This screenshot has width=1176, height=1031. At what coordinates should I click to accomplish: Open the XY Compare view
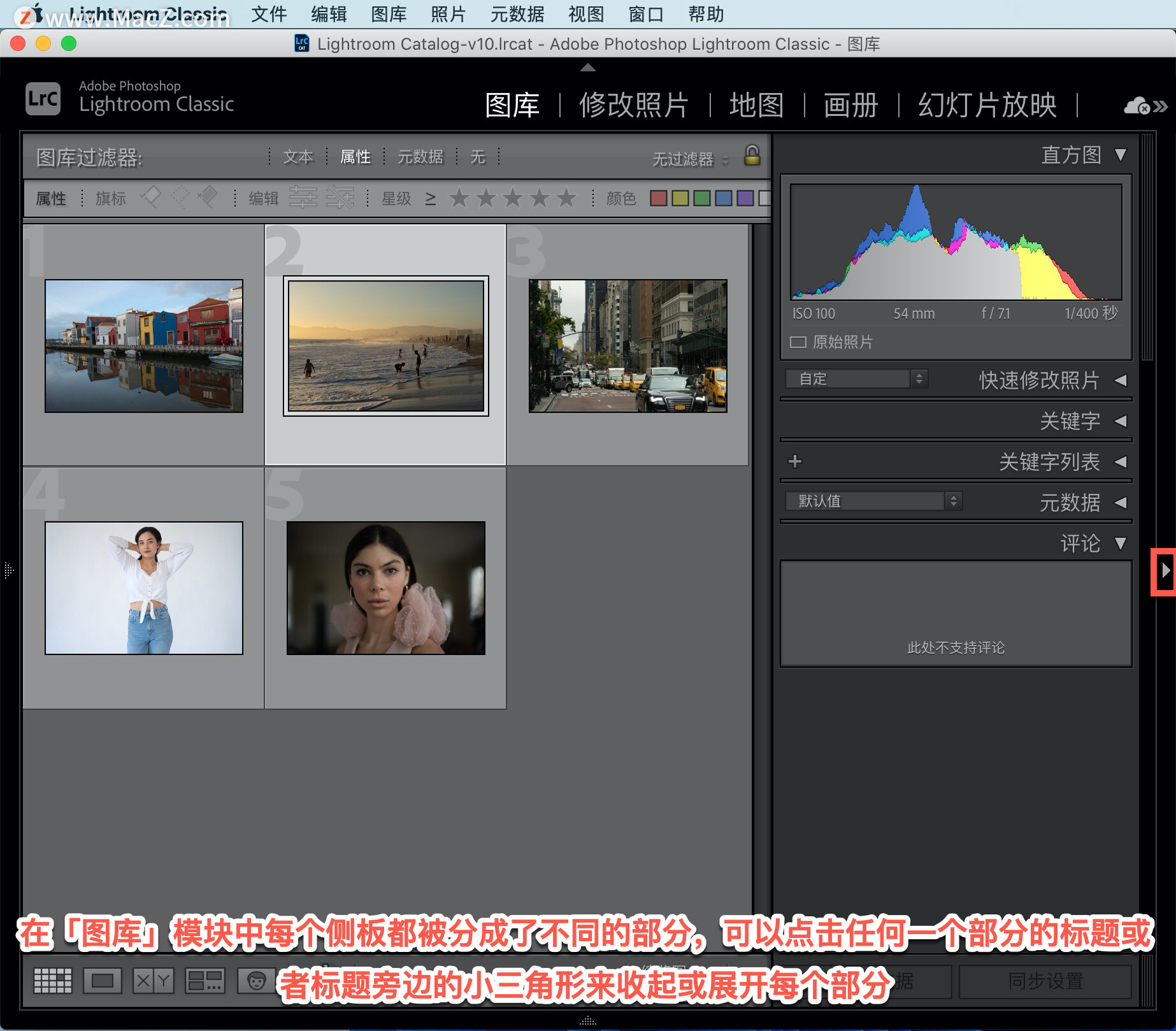point(153,981)
